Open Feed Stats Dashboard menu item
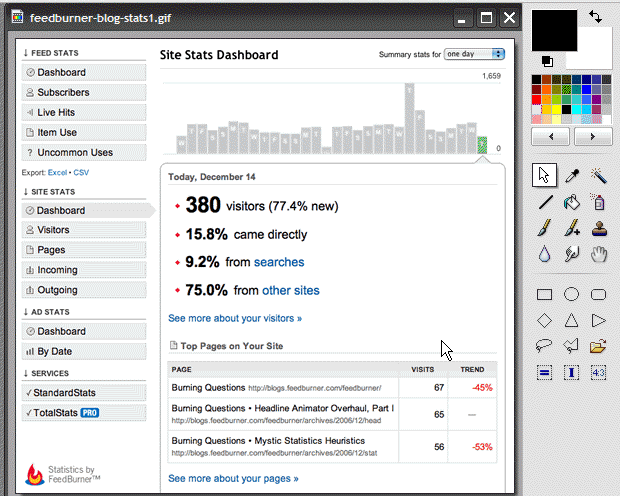This screenshot has width=620, height=496. point(84,72)
